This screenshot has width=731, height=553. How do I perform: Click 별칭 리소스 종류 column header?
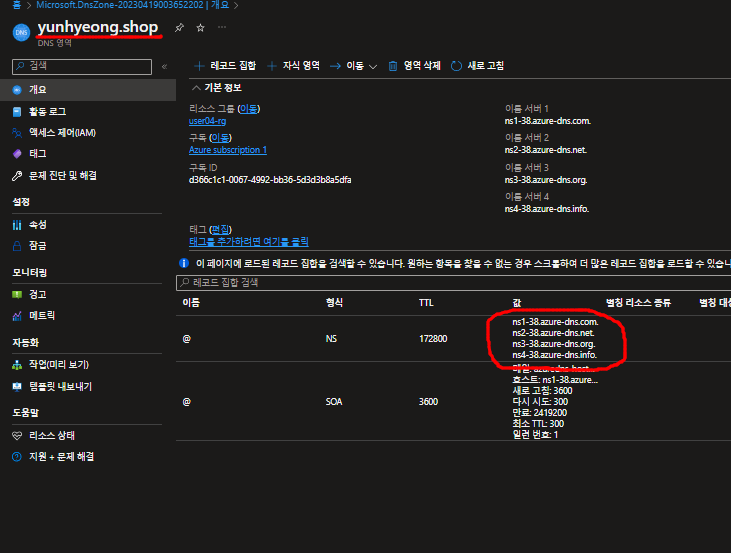click(638, 303)
